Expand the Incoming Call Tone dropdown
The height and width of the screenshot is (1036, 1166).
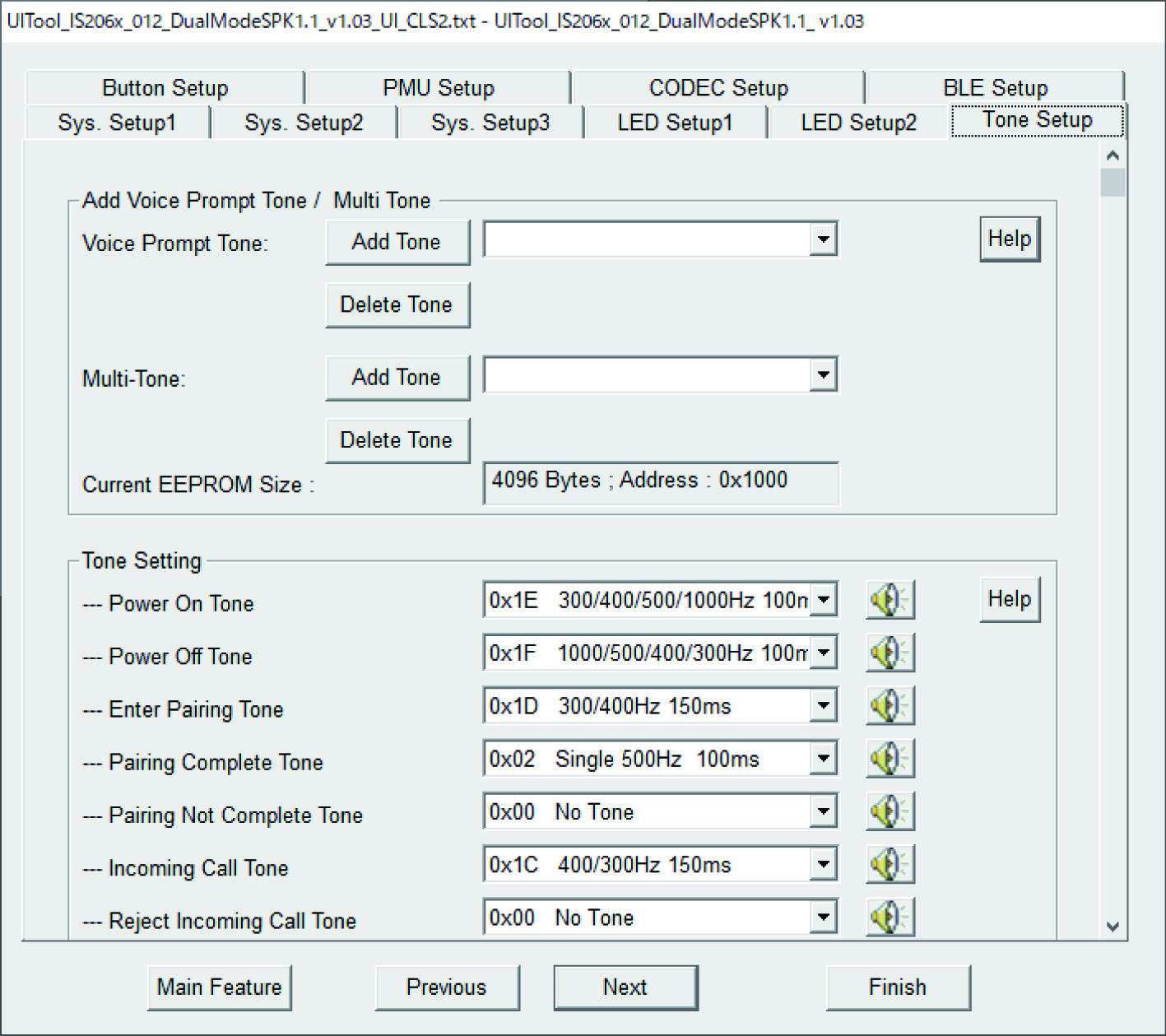pyautogui.click(x=823, y=865)
